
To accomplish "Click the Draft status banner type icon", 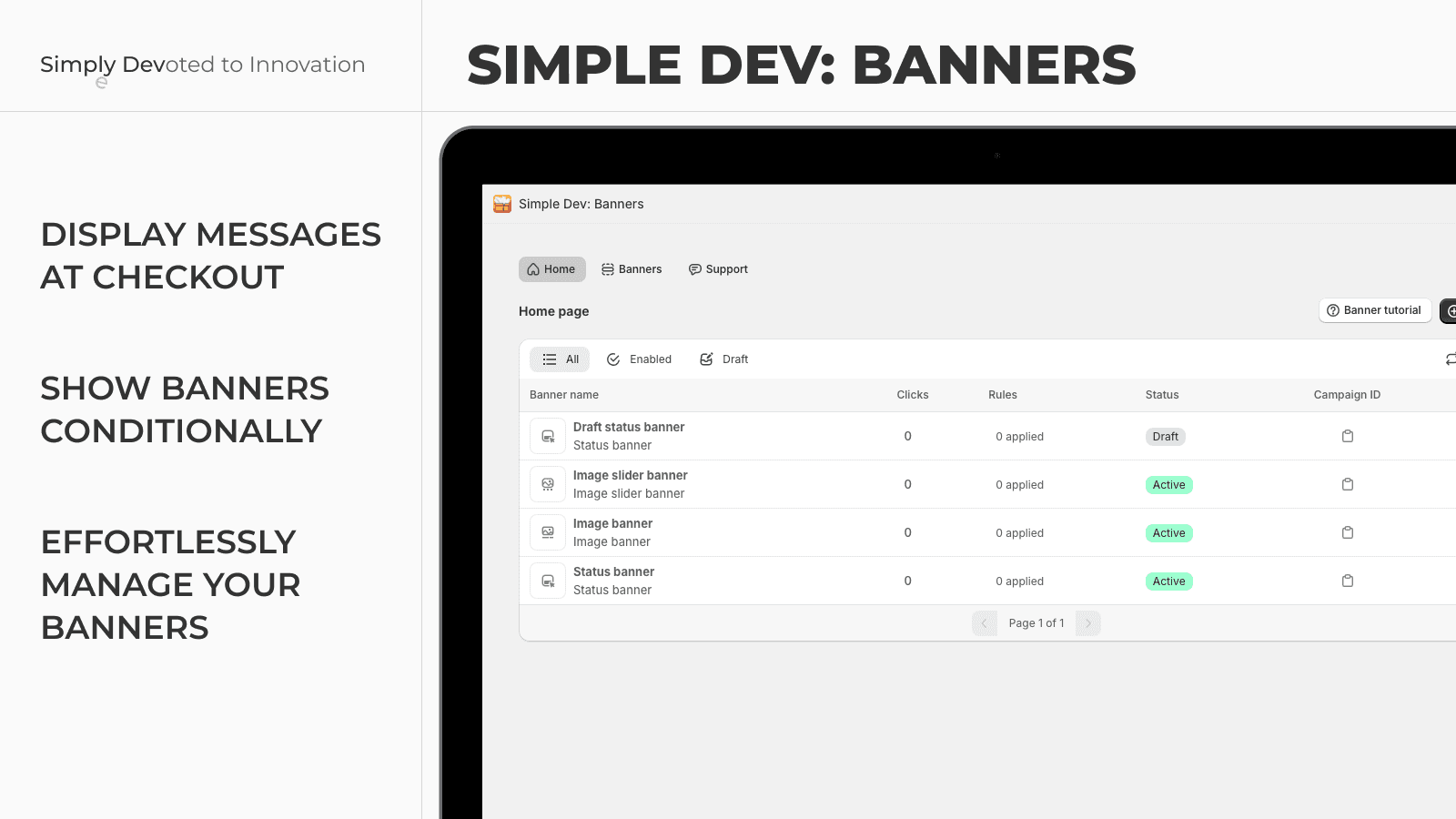I will pos(547,436).
